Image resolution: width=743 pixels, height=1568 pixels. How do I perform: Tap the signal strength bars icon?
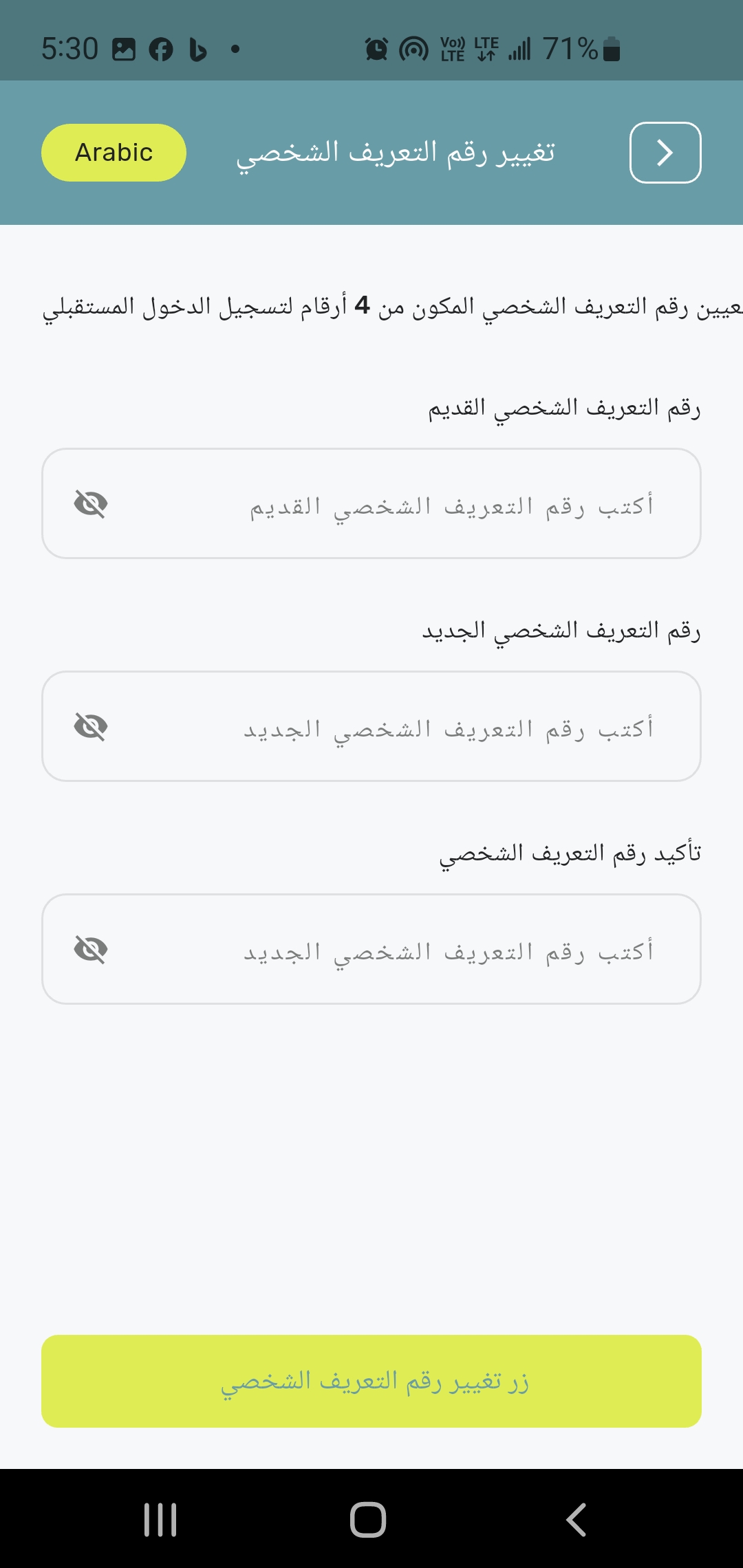tap(520, 50)
